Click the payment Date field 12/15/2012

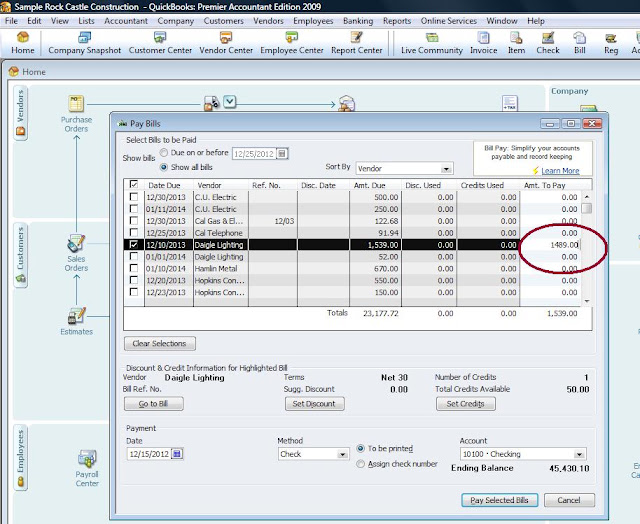149,454
